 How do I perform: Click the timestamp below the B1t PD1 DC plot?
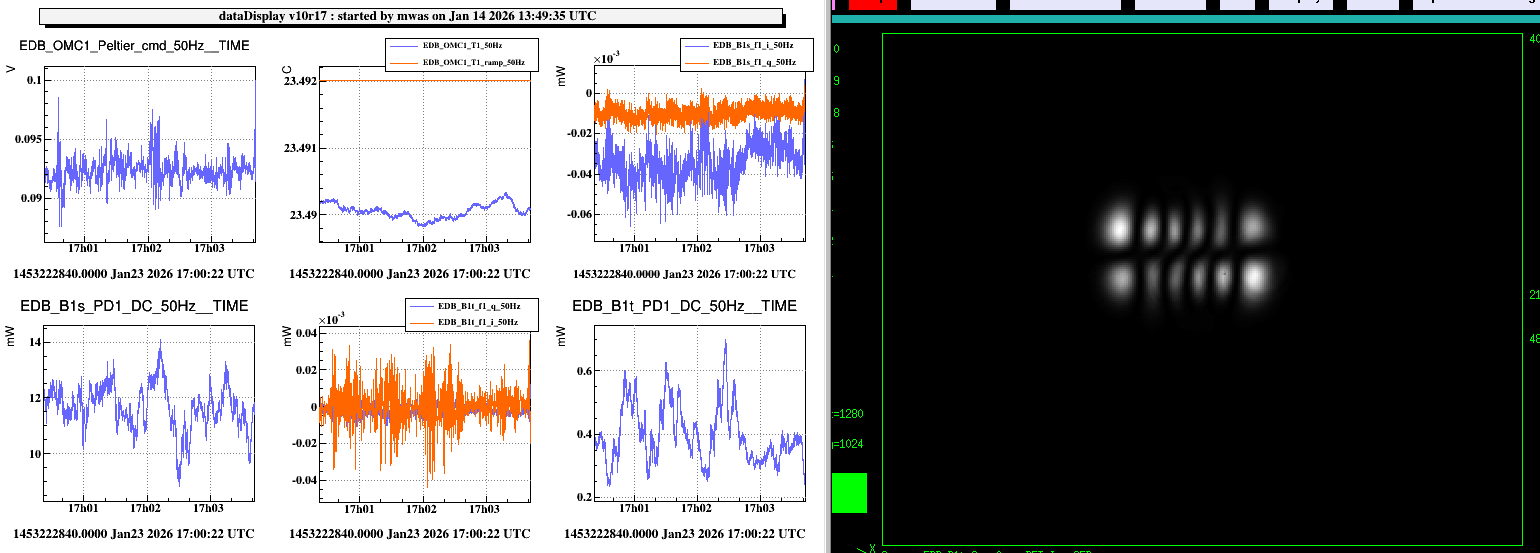click(x=684, y=534)
